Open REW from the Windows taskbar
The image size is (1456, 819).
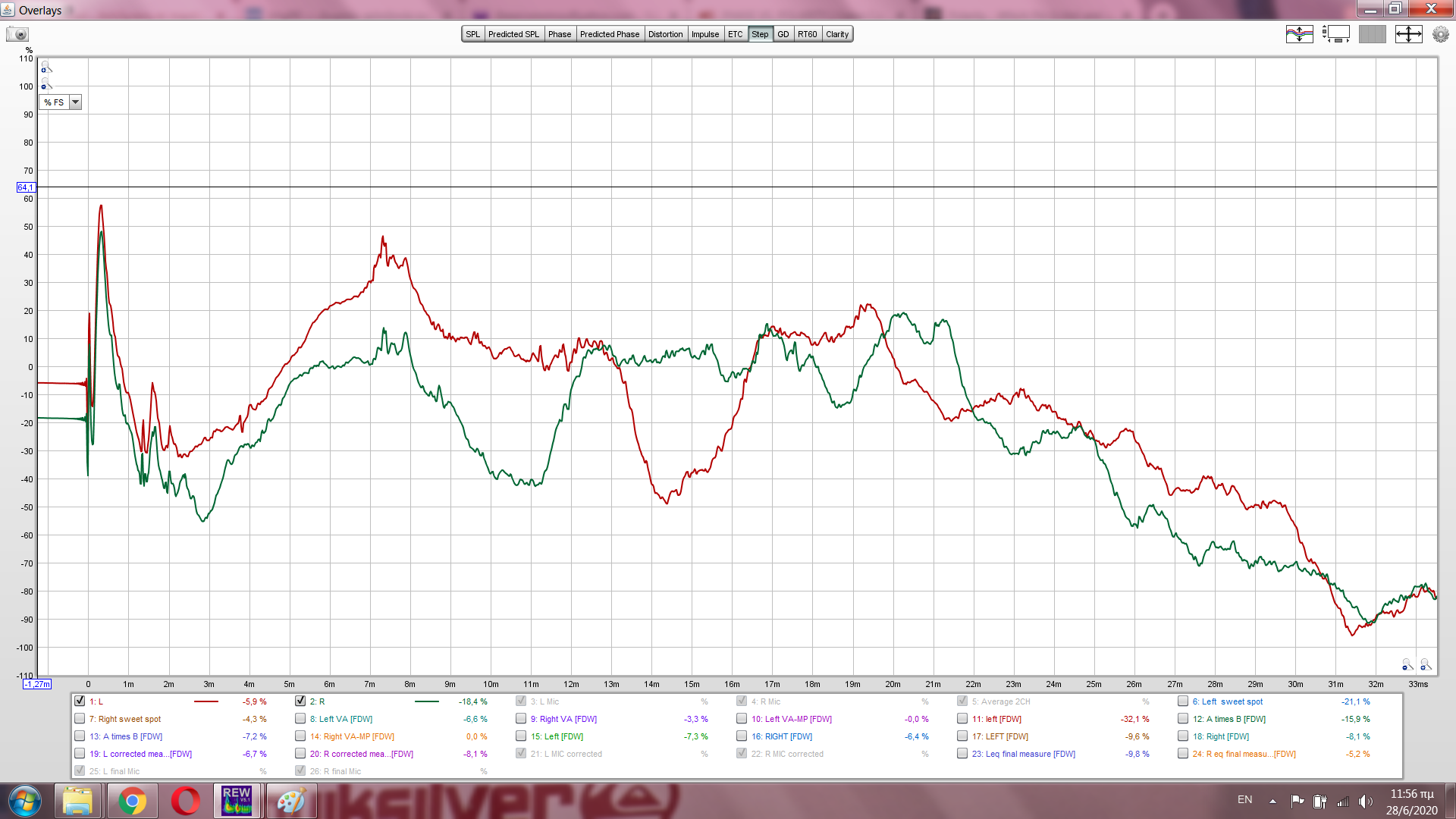[237, 800]
